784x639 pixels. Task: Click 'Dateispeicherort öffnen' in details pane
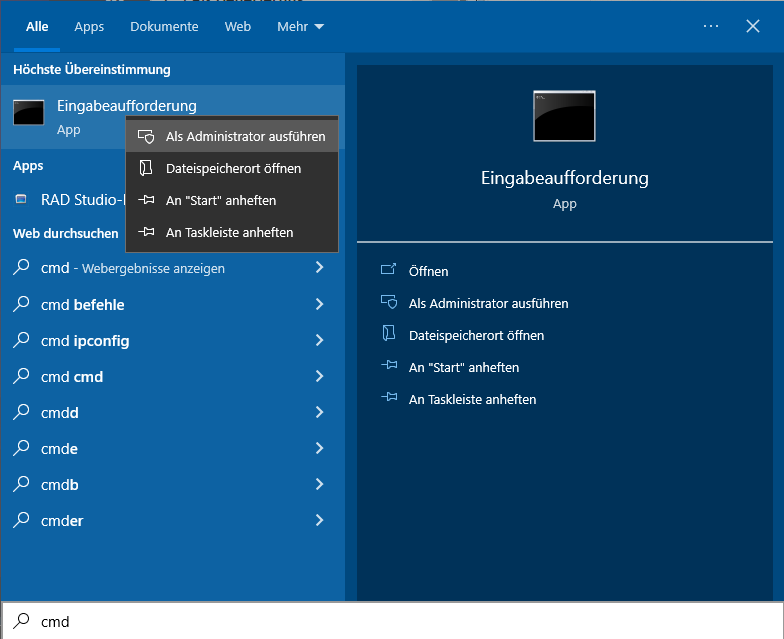click(476, 335)
